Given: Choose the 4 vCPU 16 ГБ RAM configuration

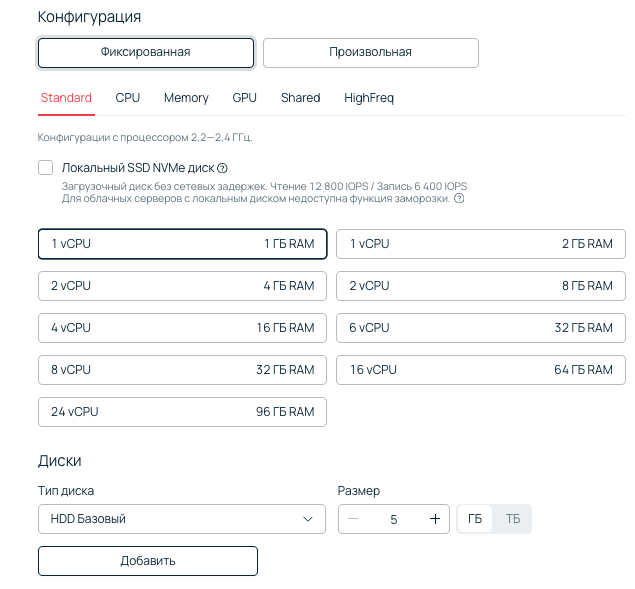Looking at the screenshot, I should coord(182,328).
